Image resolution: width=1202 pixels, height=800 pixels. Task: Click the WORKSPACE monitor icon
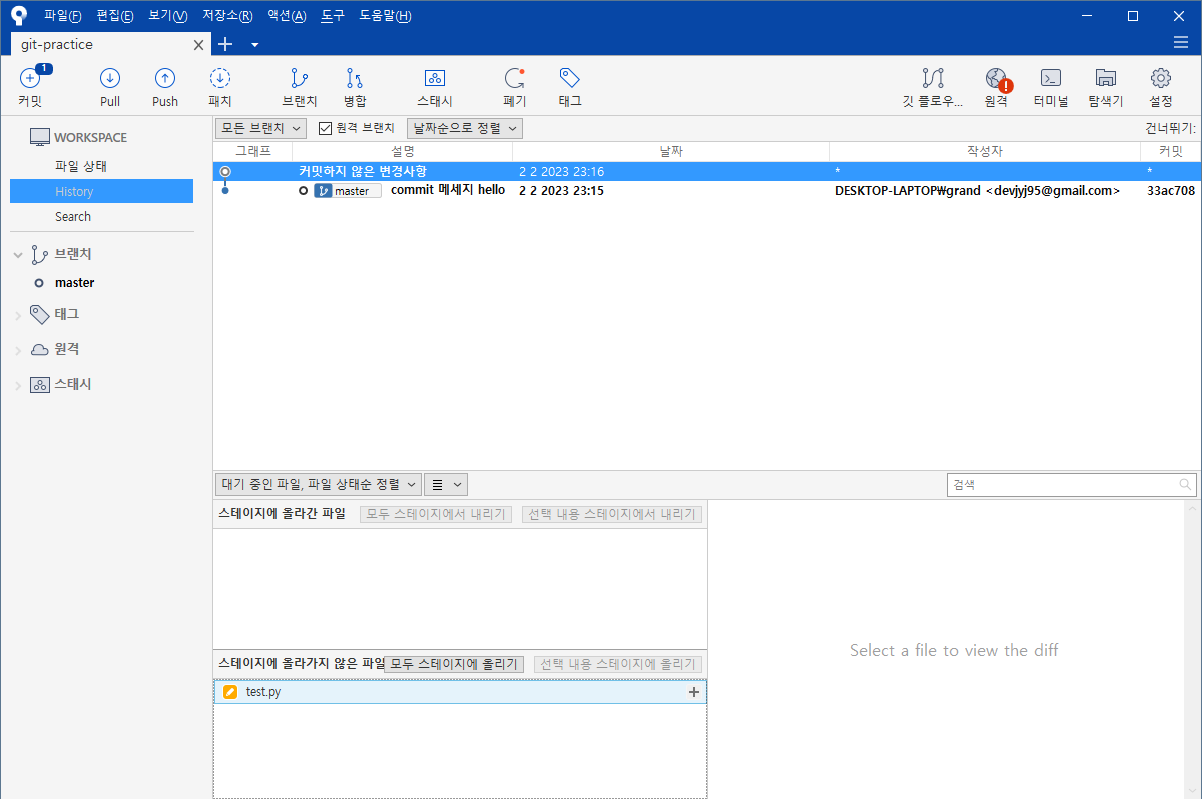[x=39, y=138]
